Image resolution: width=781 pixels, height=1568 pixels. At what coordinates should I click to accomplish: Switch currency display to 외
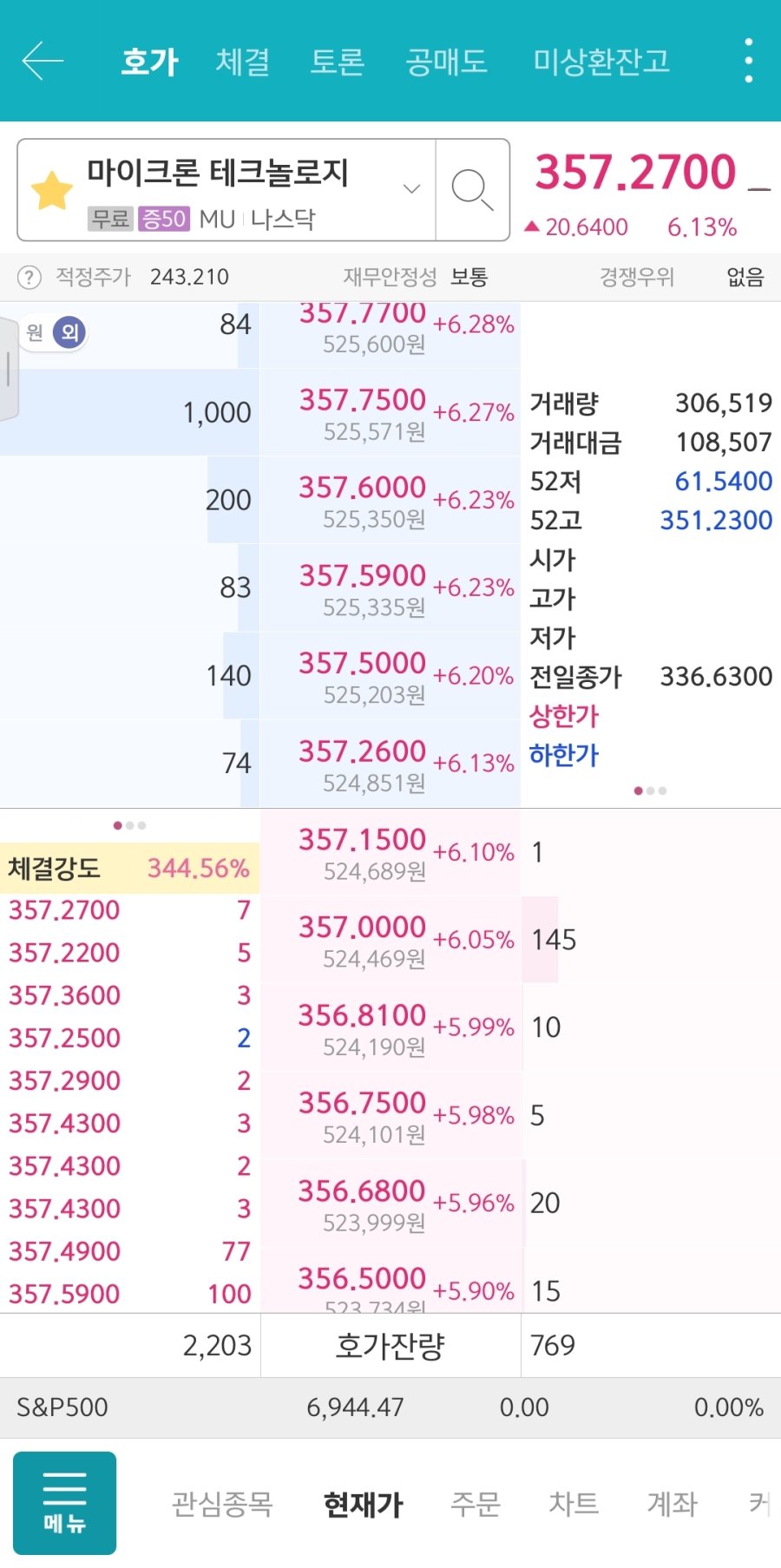[69, 332]
